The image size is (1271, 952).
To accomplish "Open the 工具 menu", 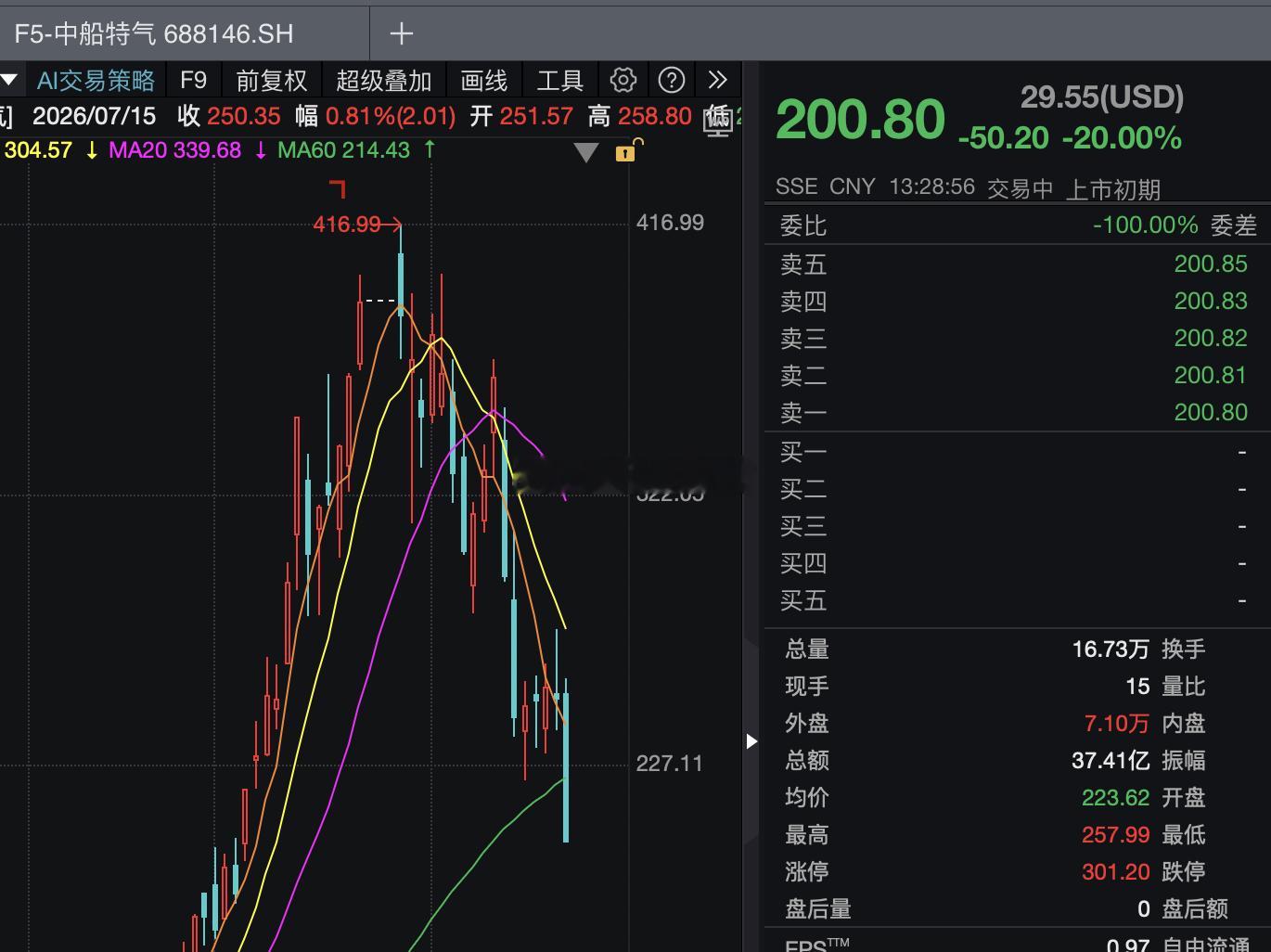I will pyautogui.click(x=559, y=81).
